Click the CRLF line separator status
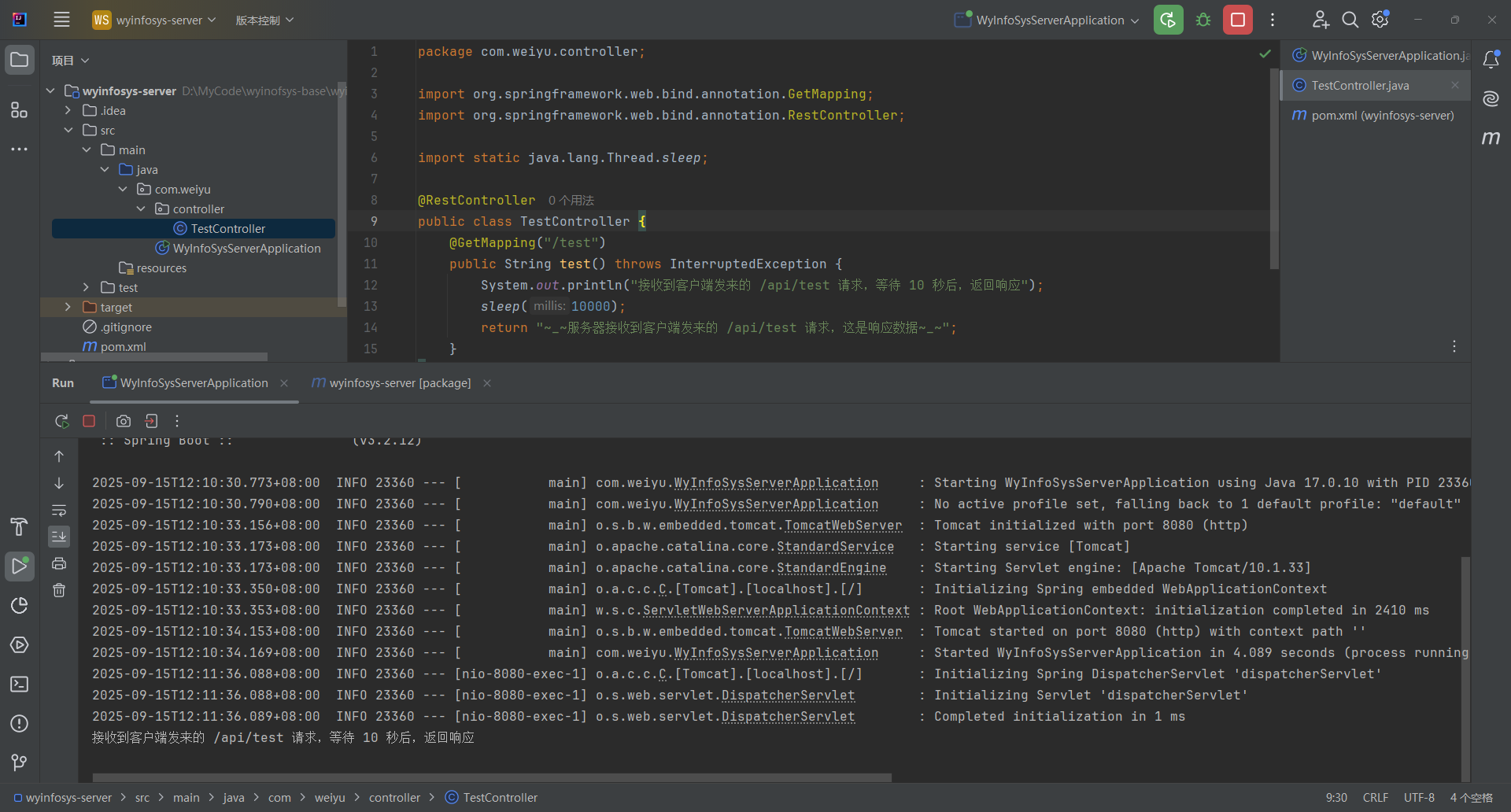1511x812 pixels. coord(1375,798)
